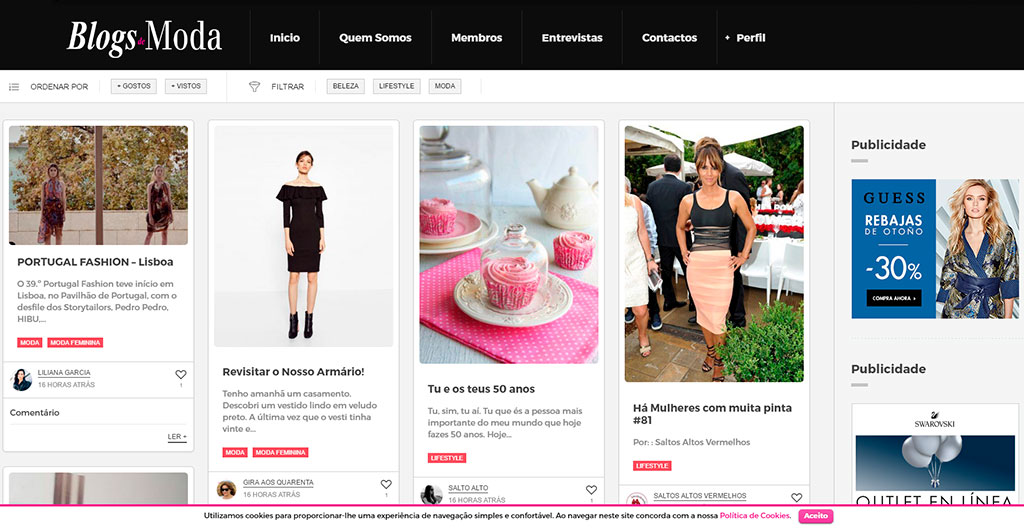Accept cookies with the Aceito button
Viewport: 1024px width, 530px height.
pos(815,516)
